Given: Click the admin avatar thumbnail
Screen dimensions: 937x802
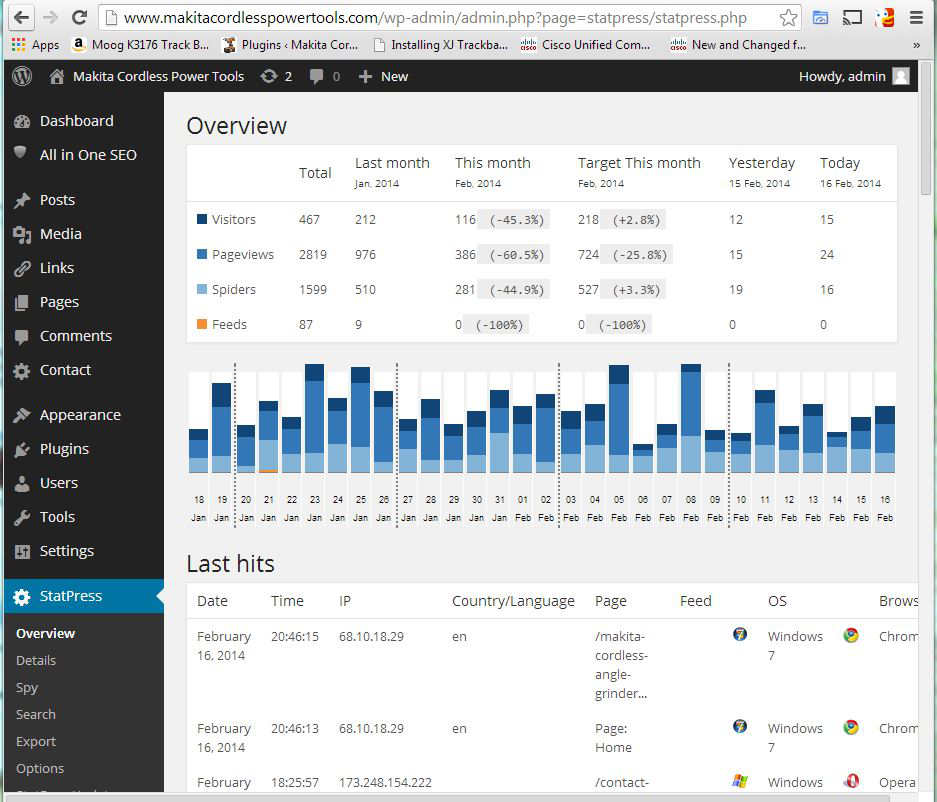Looking at the screenshot, I should pyautogui.click(x=901, y=76).
